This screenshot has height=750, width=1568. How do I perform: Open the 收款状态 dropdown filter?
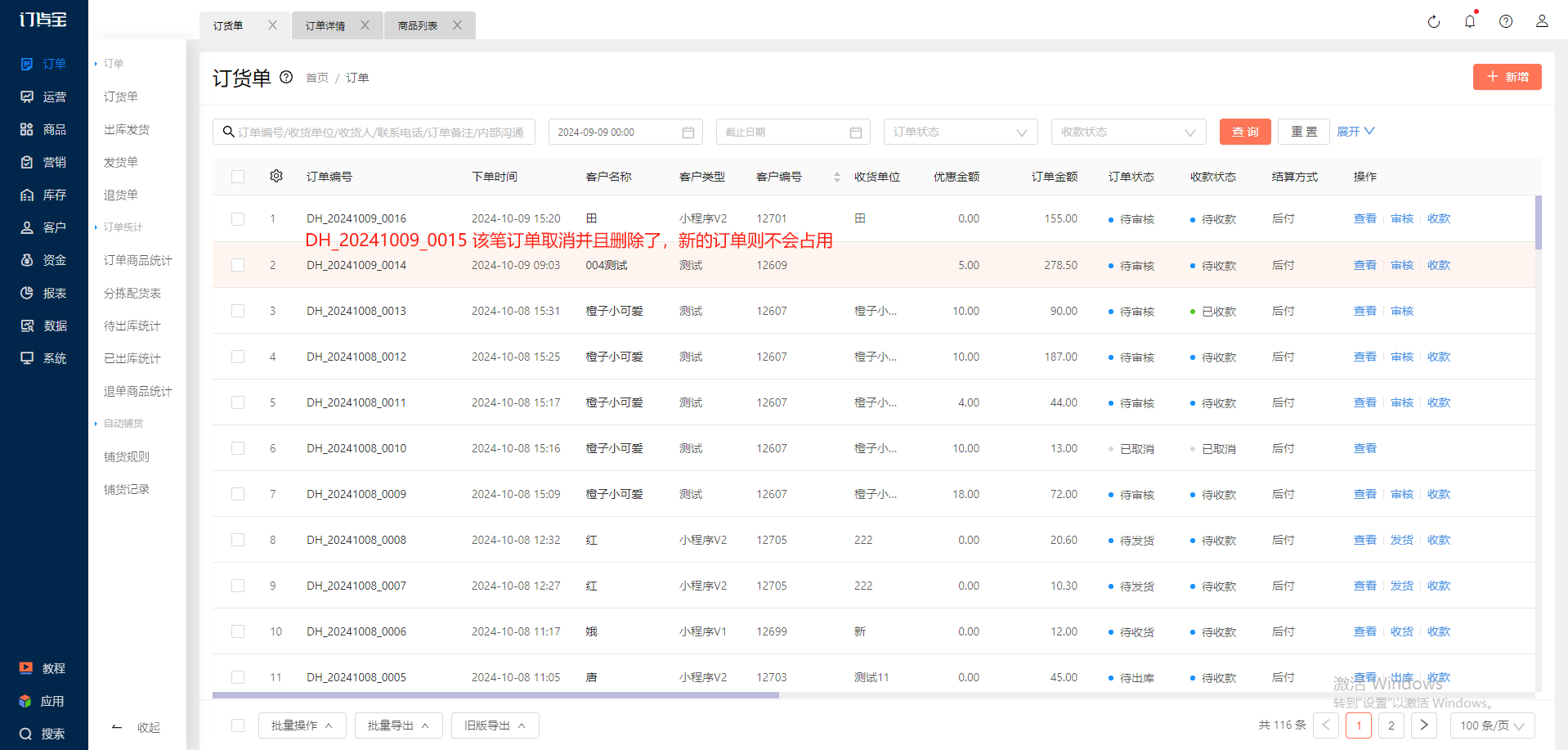[x=1129, y=132]
